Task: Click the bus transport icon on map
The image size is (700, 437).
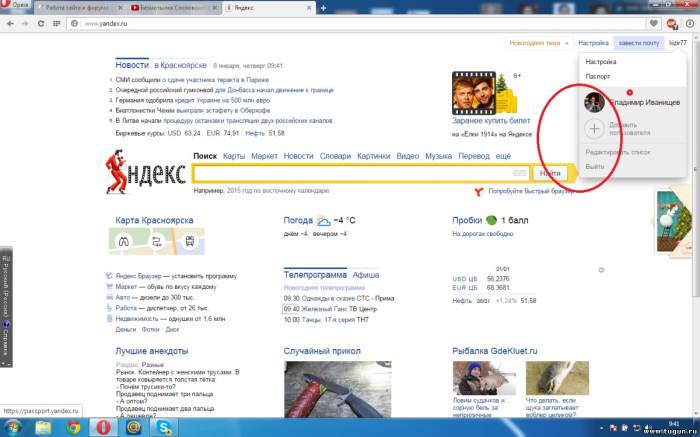Action: tap(190, 241)
